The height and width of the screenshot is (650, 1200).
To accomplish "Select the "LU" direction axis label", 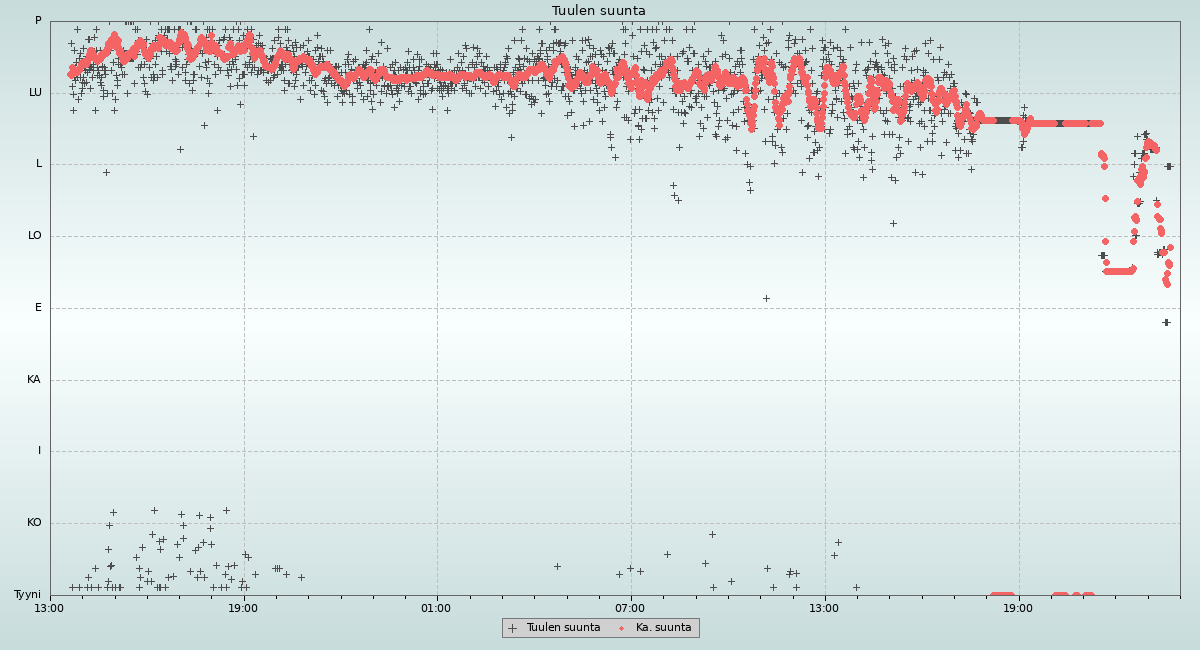I will click(x=35, y=93).
